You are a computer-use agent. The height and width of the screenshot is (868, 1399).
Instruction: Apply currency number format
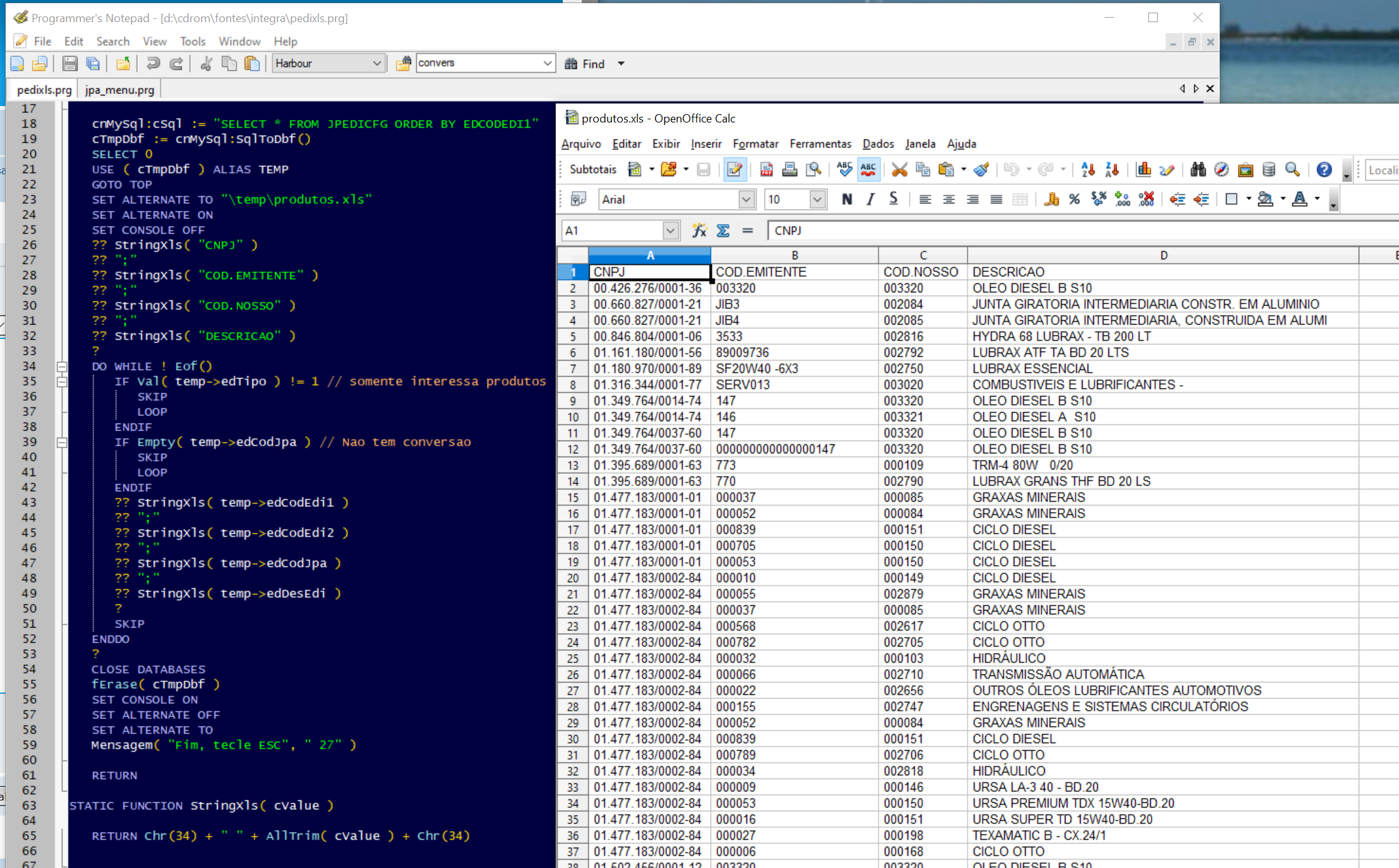click(1051, 199)
